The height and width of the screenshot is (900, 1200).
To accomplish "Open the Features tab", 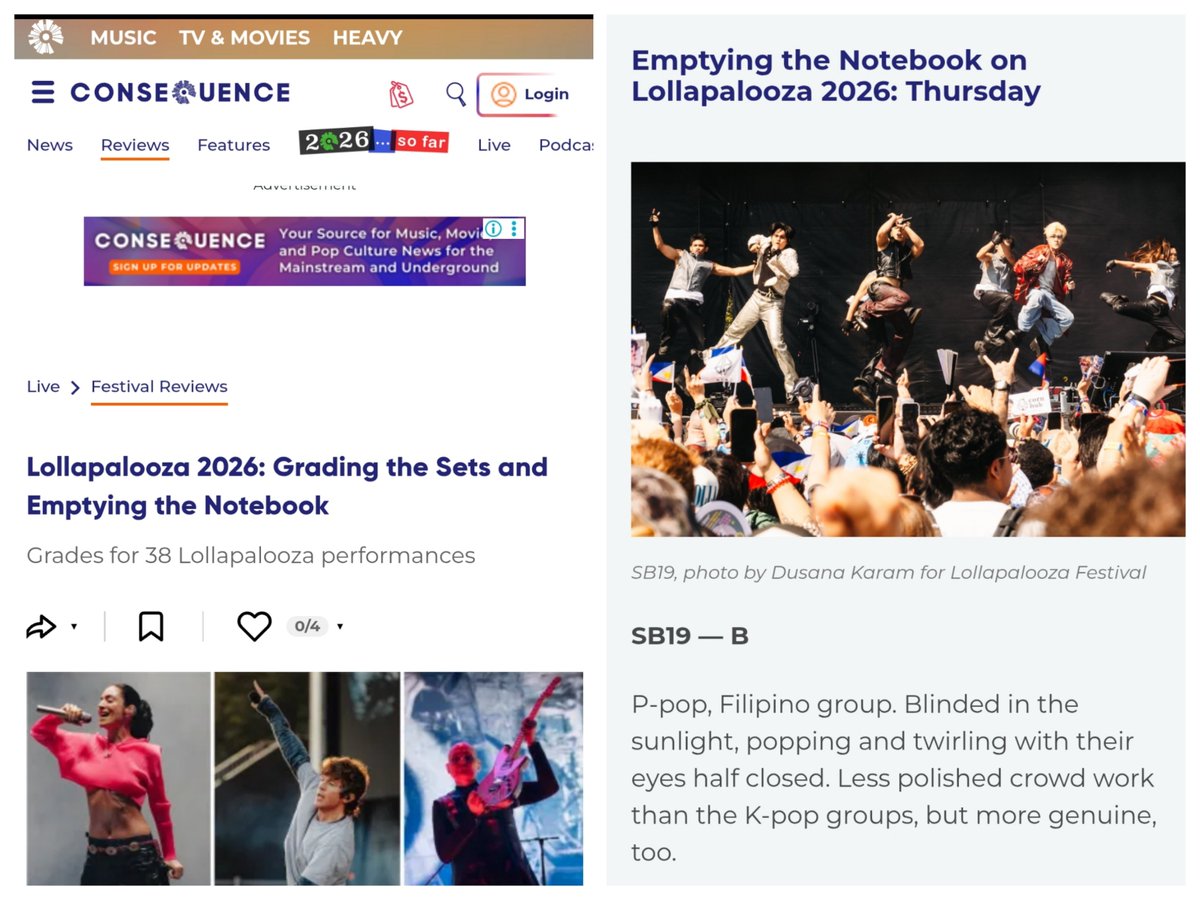I will 233,145.
